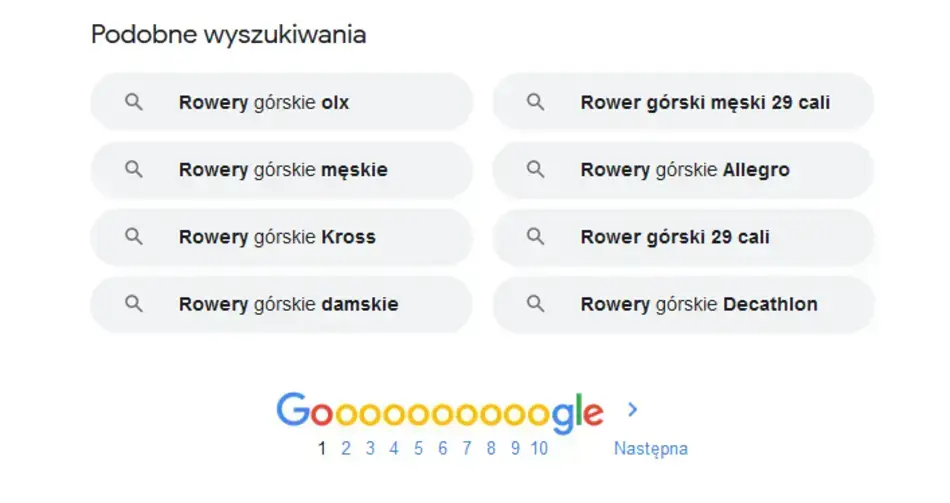Image resolution: width=950 pixels, height=503 pixels.
Task: Choose the Rowery górskie Kross suggestion
Action: pos(277,237)
